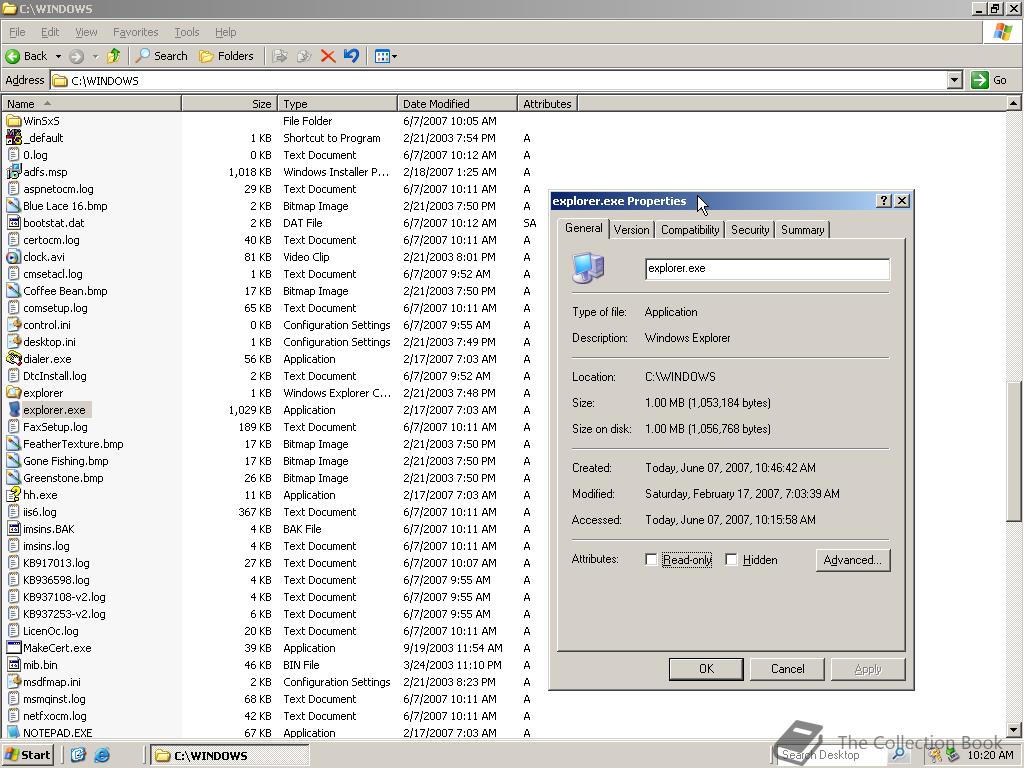Select the explorer command file icon

[14, 392]
